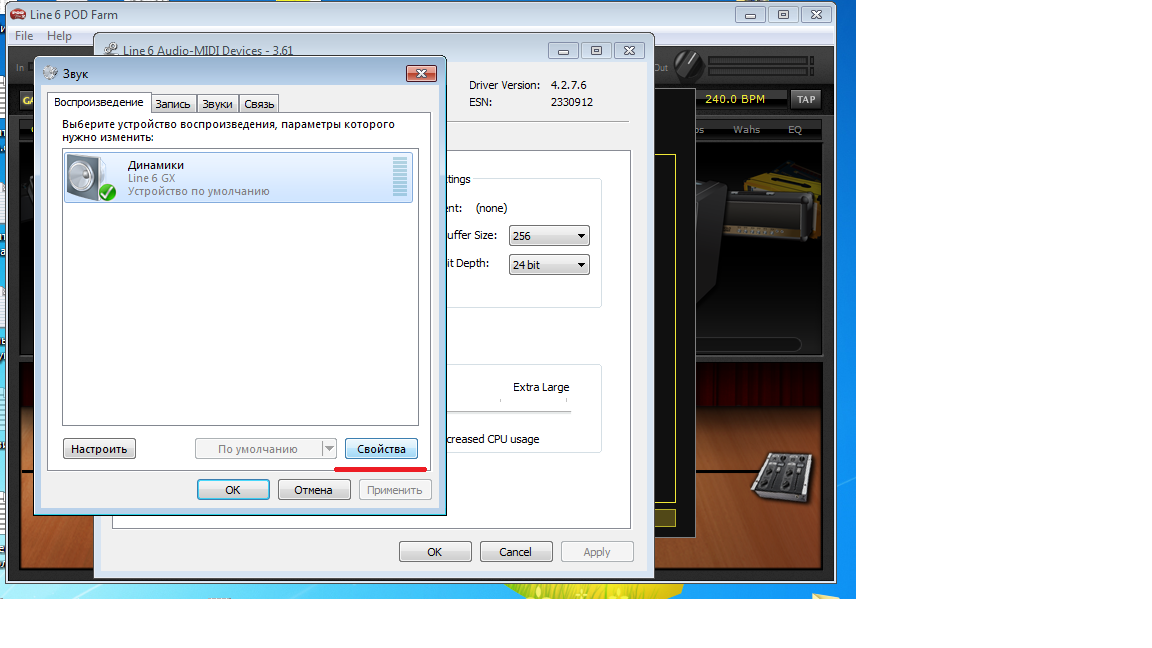1152x648 pixels.
Task: Click the Driver Version value 4.2.7.6
Action: tap(569, 85)
